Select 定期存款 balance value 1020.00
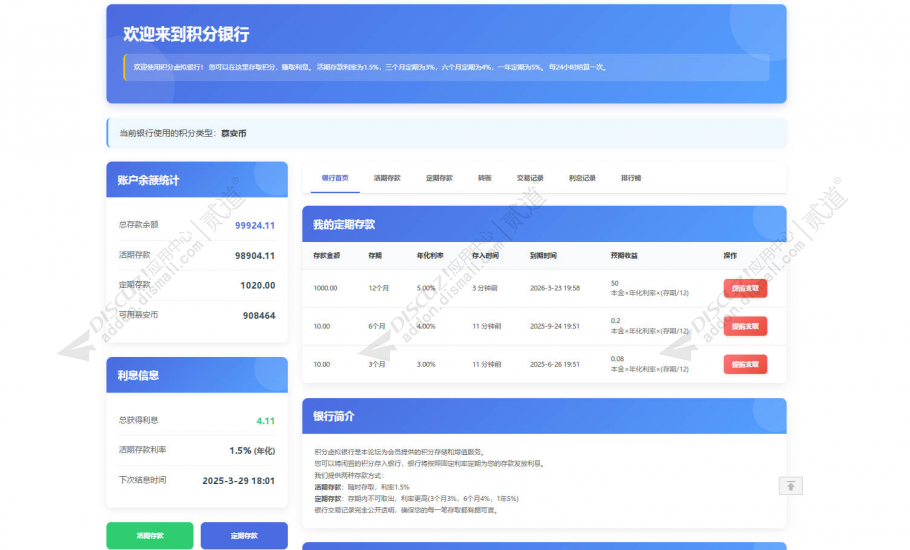This screenshot has width=910, height=550. (258, 285)
